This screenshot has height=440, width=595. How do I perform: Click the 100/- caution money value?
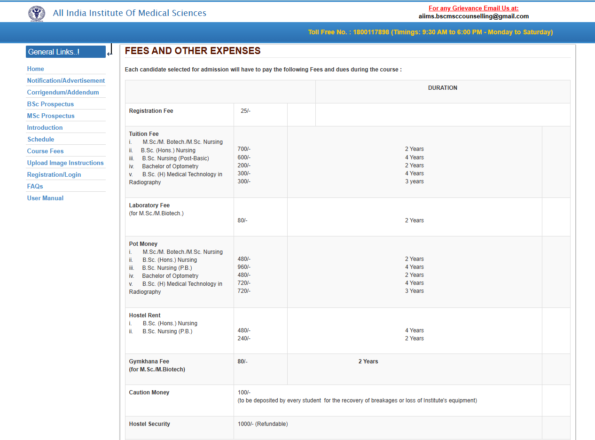pos(244,392)
